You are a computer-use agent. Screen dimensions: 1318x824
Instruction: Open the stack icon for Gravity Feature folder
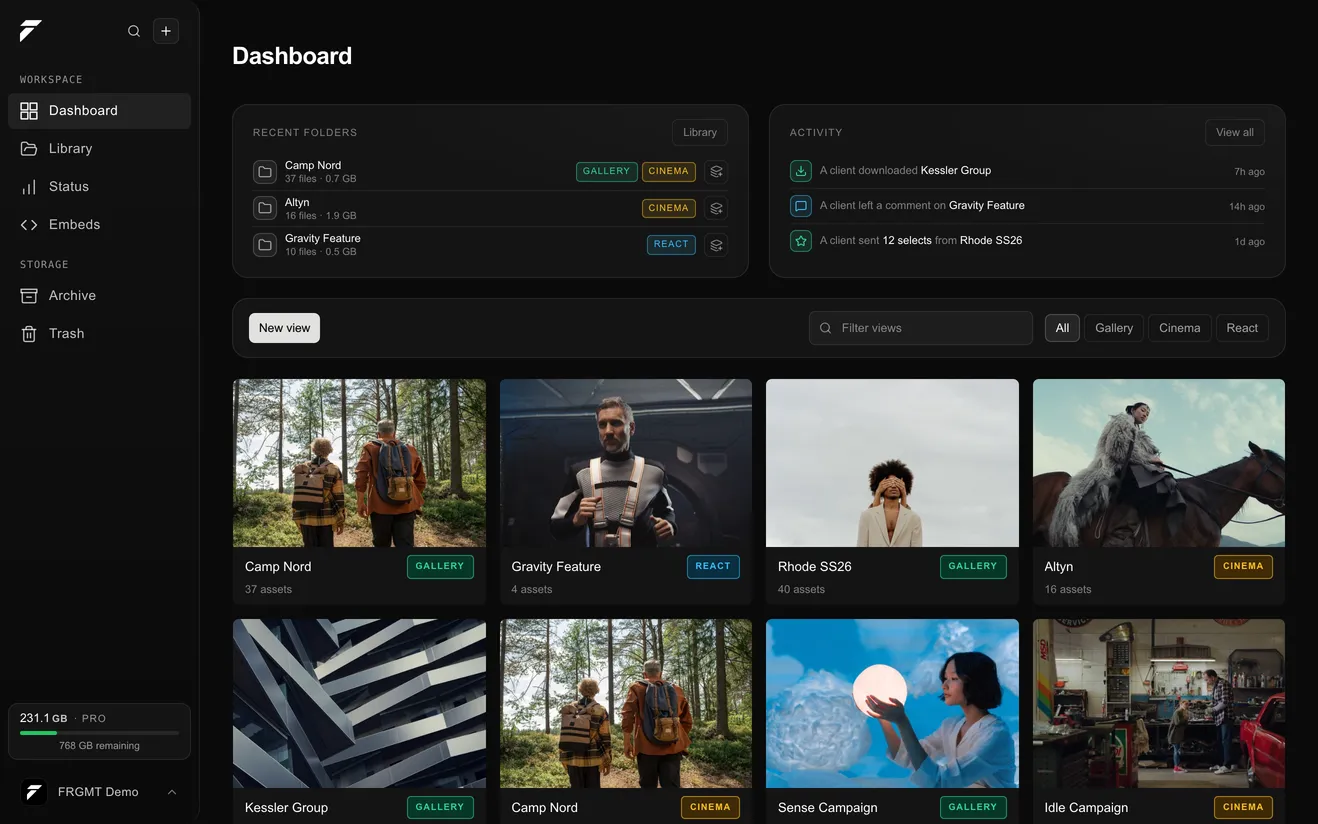point(716,244)
